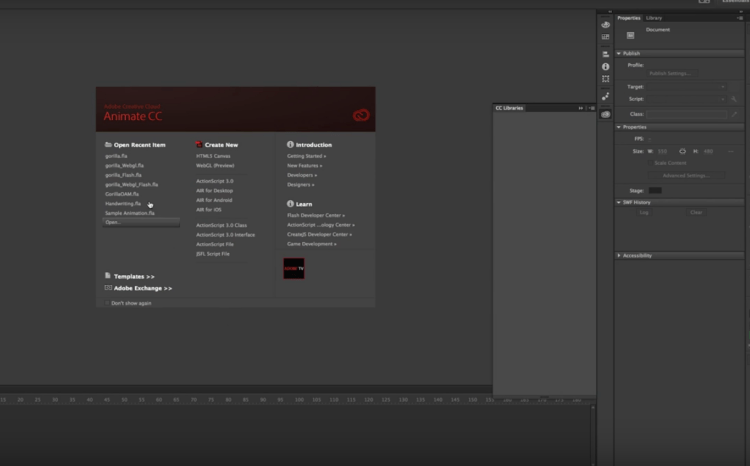Collapse the Properties section triangle
Screen dimensions: 750x466
click(618, 127)
